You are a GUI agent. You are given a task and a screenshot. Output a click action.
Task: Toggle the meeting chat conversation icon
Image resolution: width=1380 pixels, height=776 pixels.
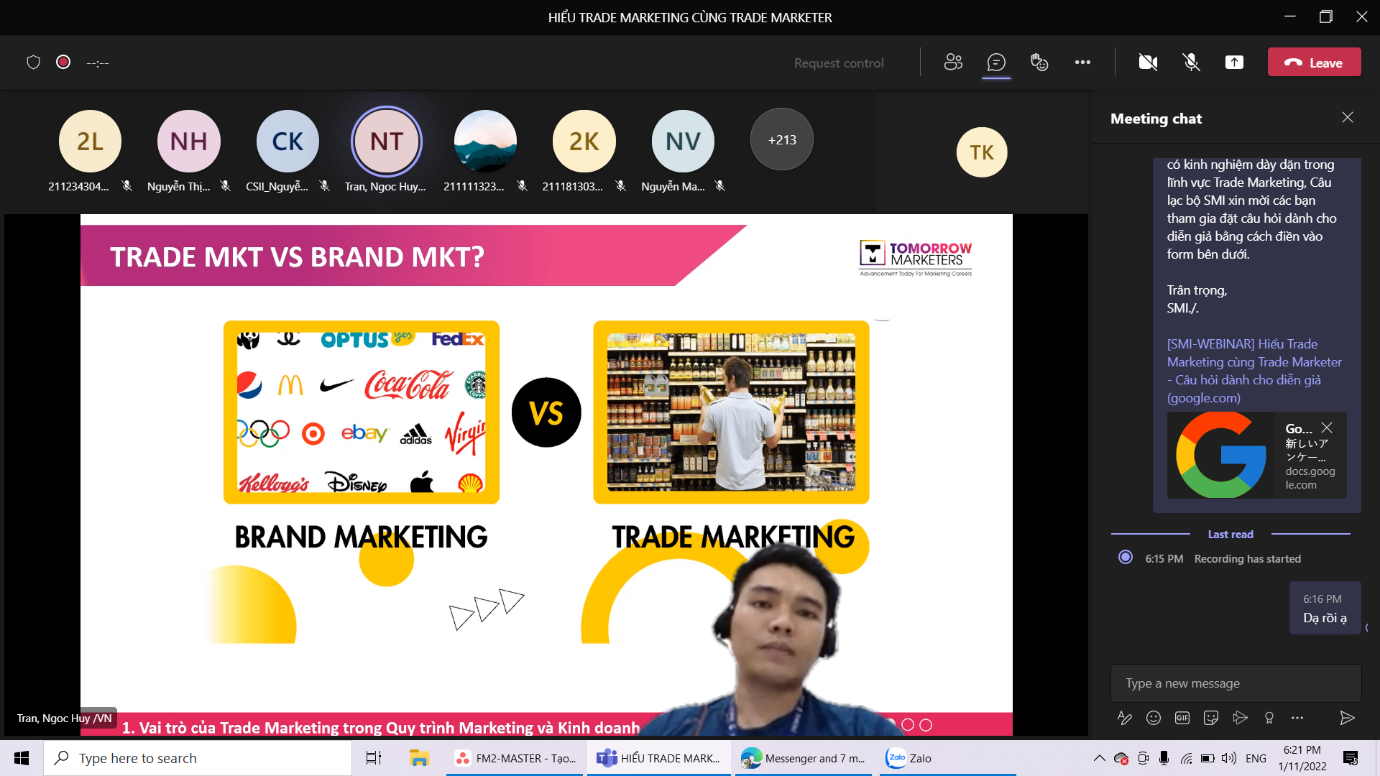click(x=996, y=62)
